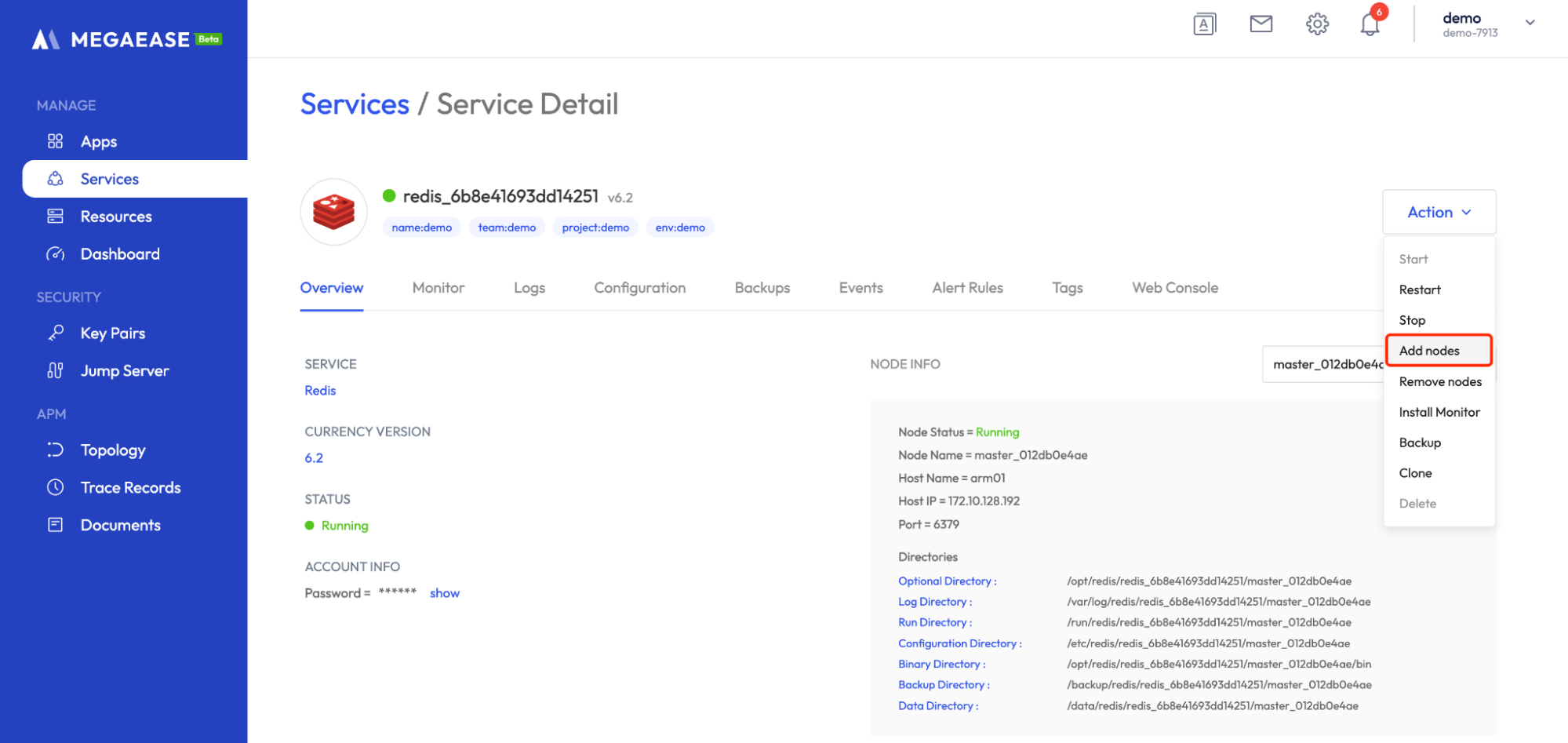Click Optional Directory link
This screenshot has height=743, width=1568.
pos(948,581)
